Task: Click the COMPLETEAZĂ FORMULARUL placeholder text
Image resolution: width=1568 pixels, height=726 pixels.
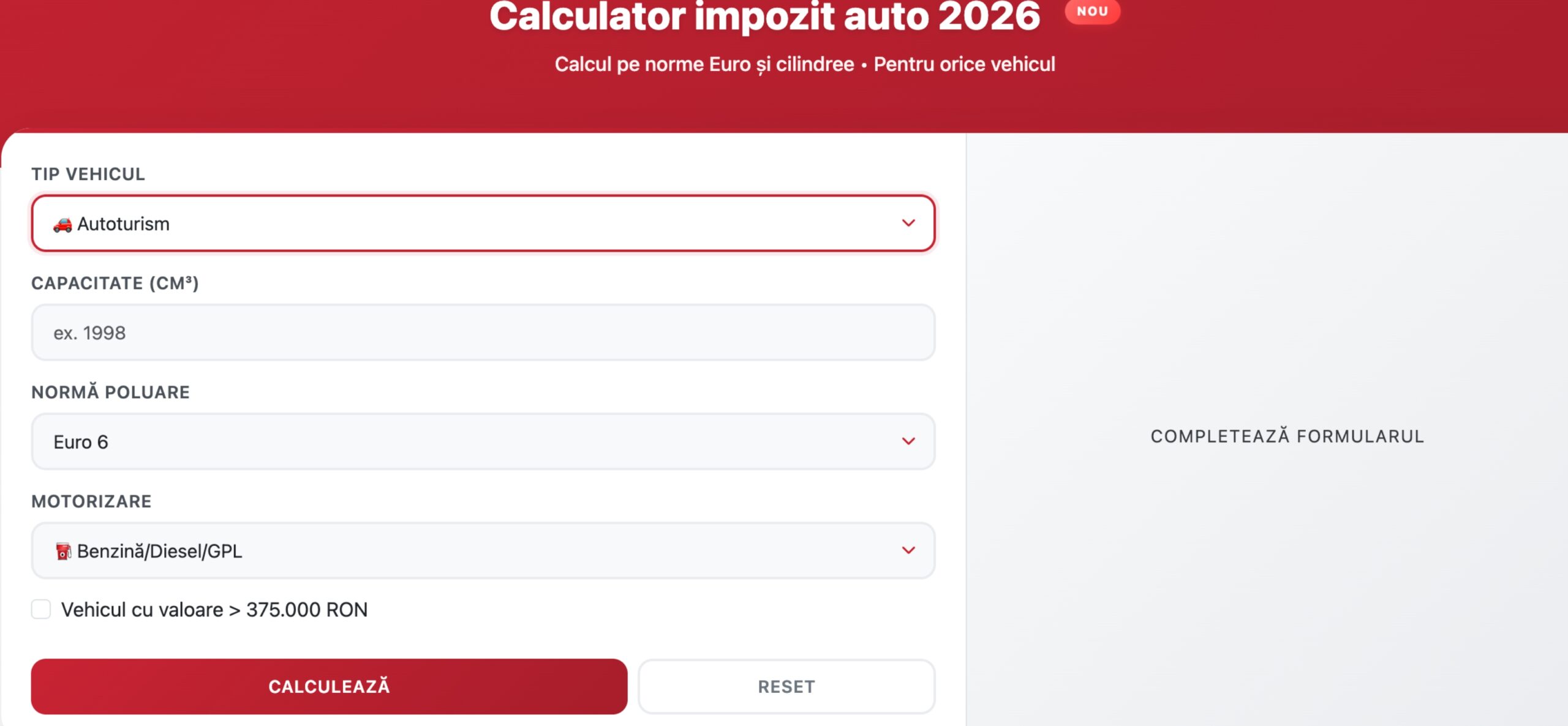Action: 1286,436
